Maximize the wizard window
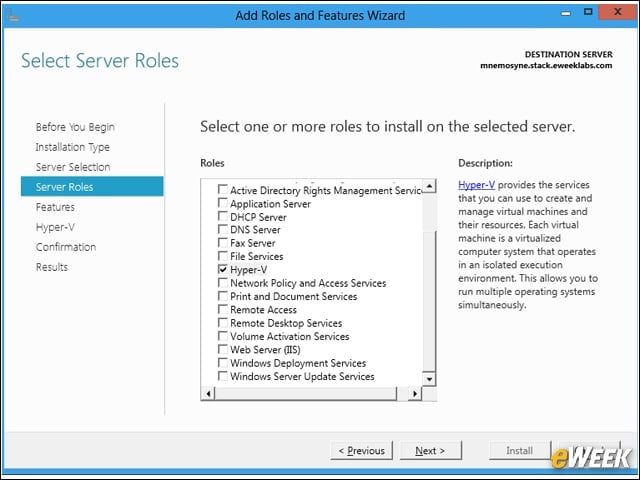This screenshot has width=640, height=480. [x=588, y=12]
